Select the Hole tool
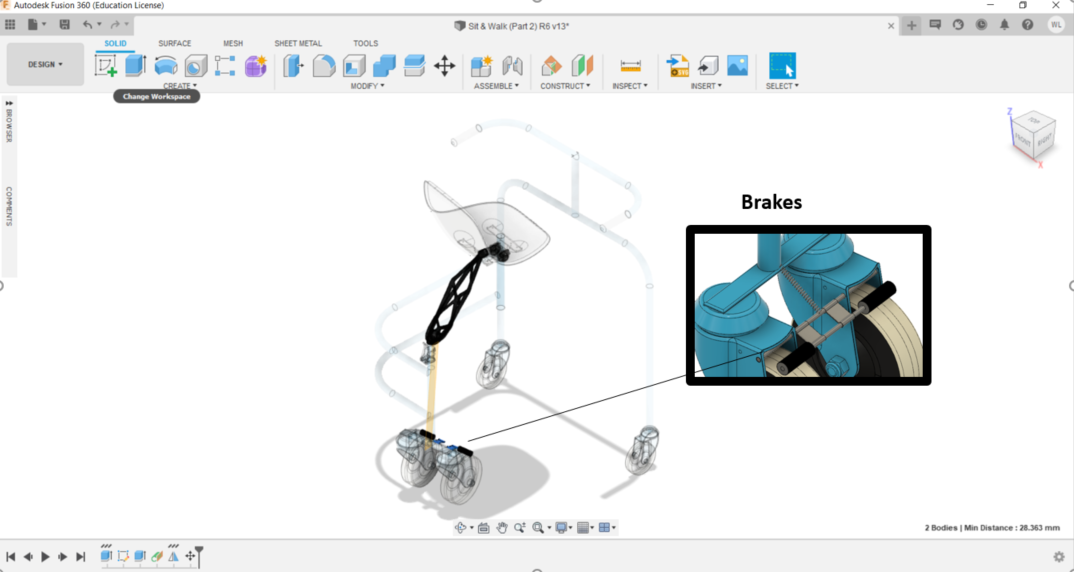1074x572 pixels. [196, 66]
